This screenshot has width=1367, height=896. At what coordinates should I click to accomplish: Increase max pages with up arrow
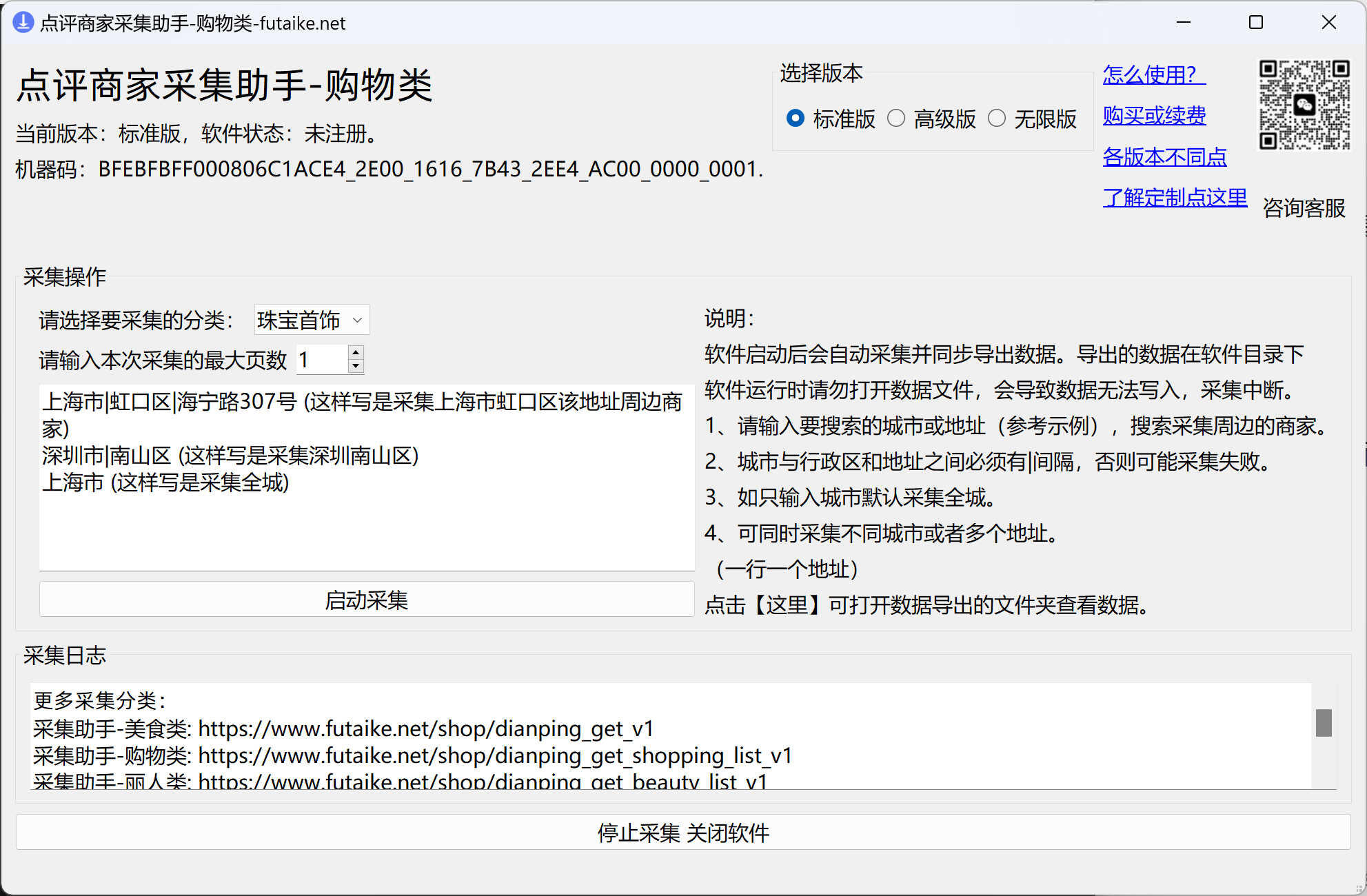click(x=356, y=352)
